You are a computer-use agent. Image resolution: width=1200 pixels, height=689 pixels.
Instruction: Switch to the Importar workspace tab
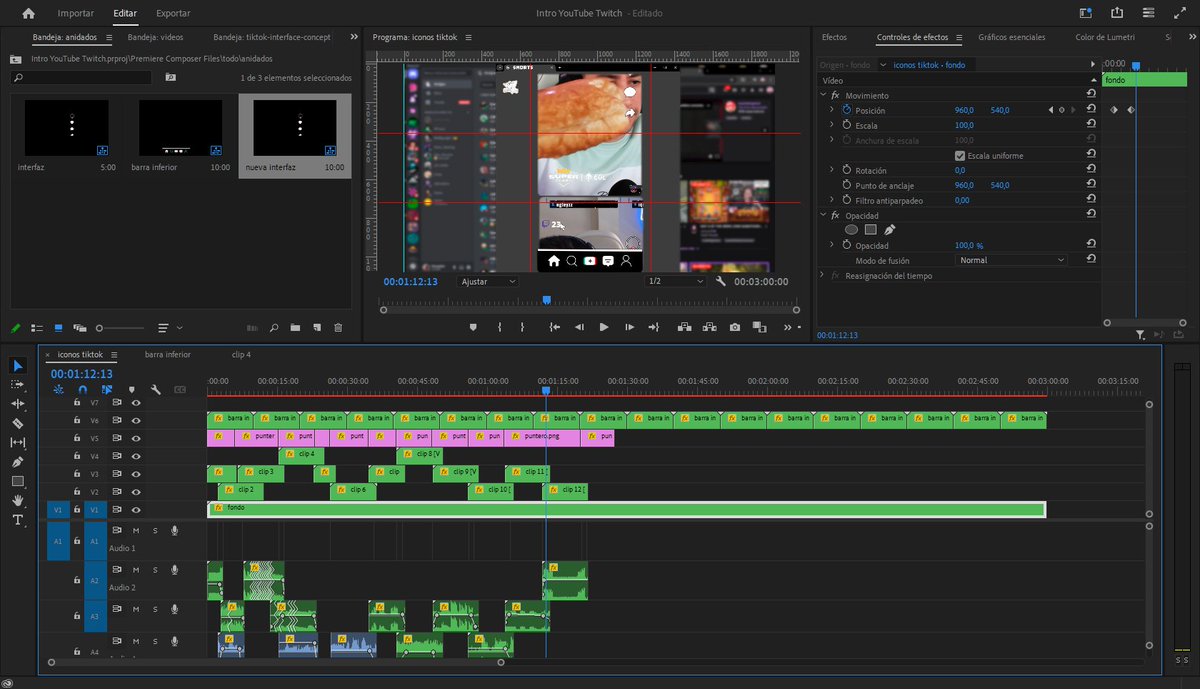coord(76,14)
